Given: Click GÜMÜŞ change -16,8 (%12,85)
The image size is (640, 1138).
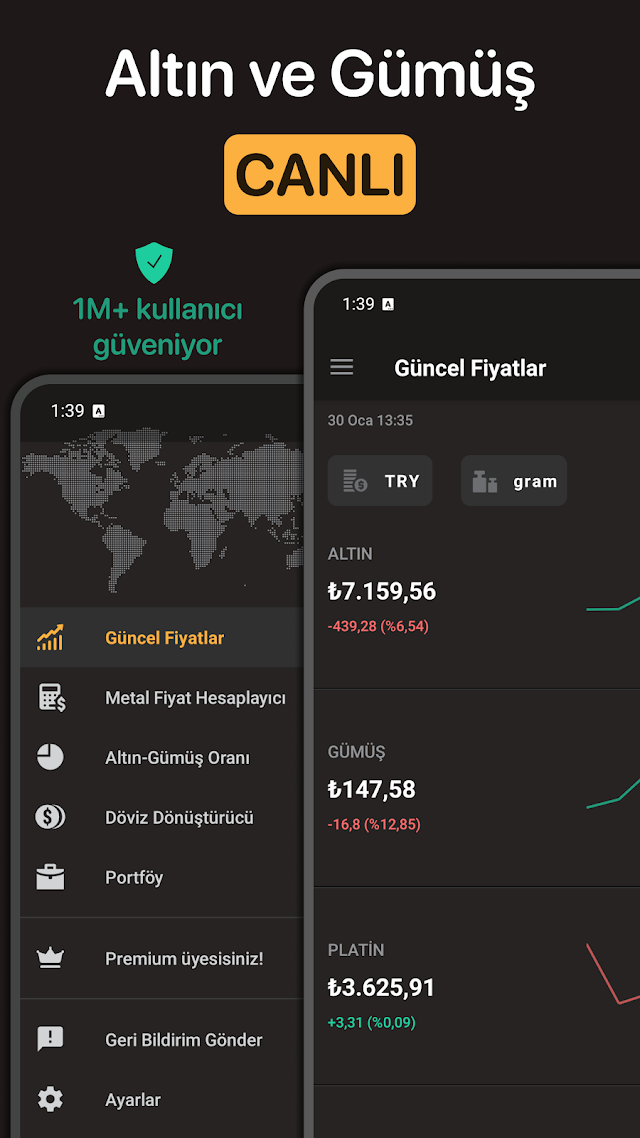Looking at the screenshot, I should 374,824.
